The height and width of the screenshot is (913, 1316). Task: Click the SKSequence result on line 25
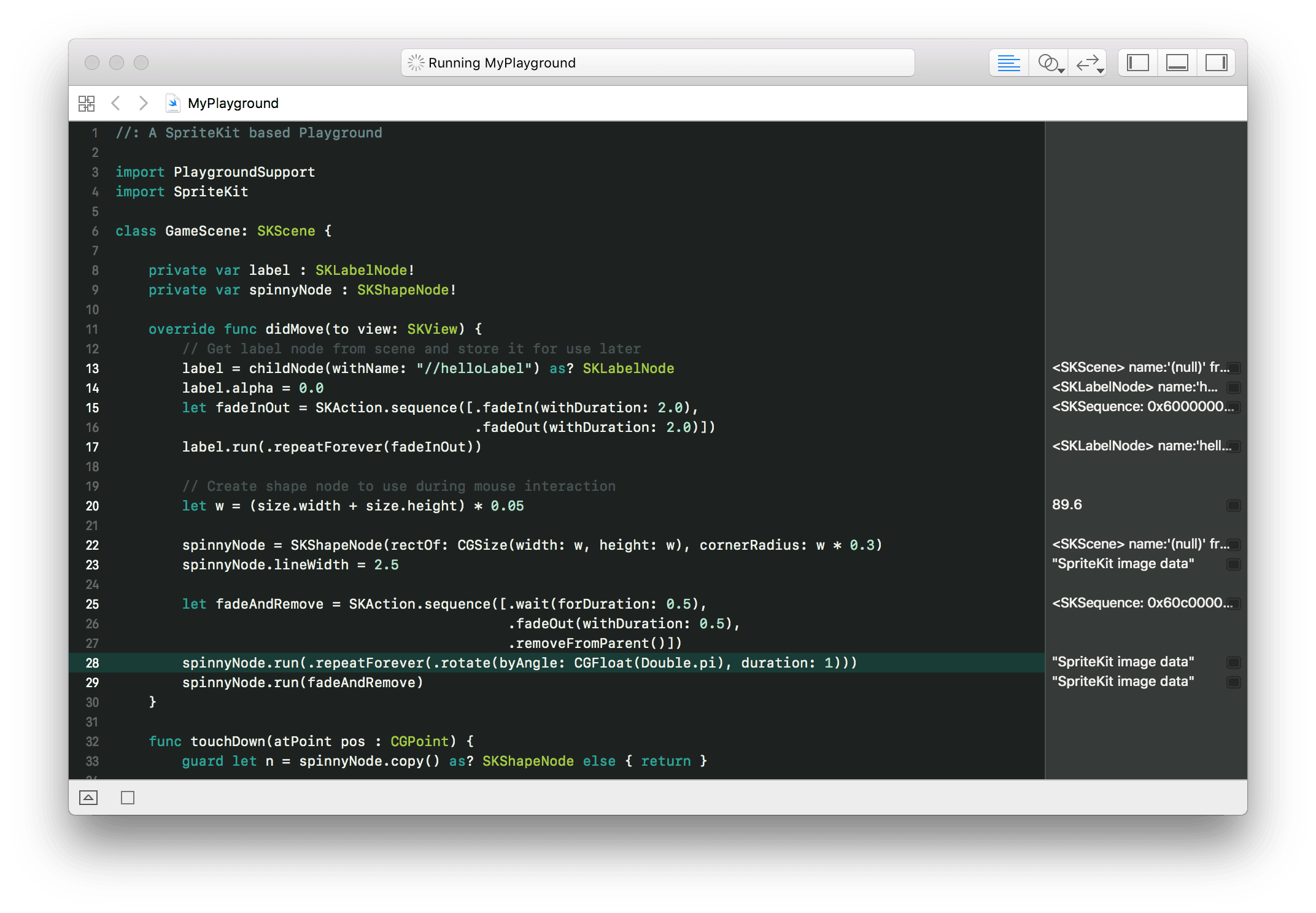(x=1142, y=603)
